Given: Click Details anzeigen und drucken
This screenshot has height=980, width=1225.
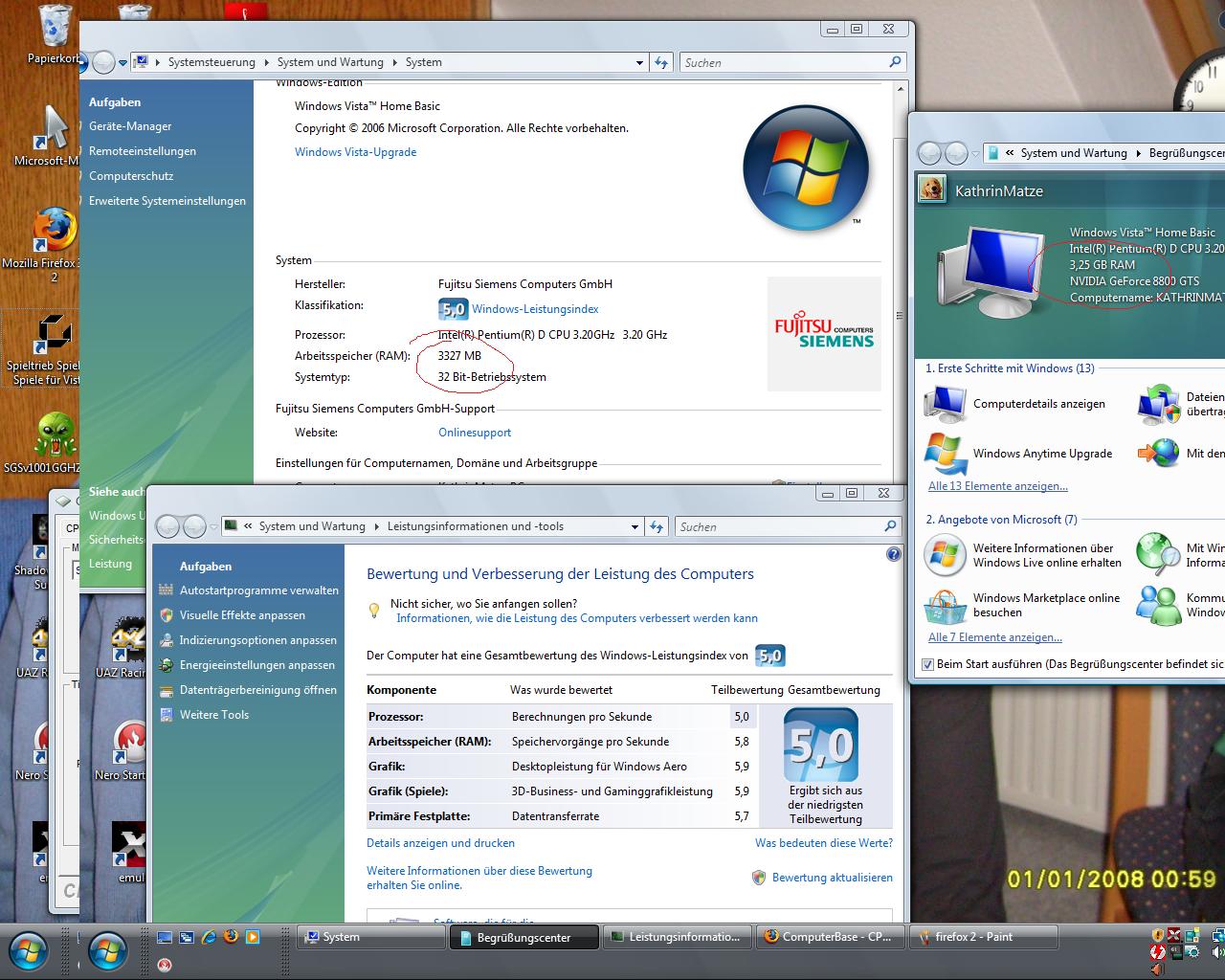Looking at the screenshot, I should [x=440, y=843].
